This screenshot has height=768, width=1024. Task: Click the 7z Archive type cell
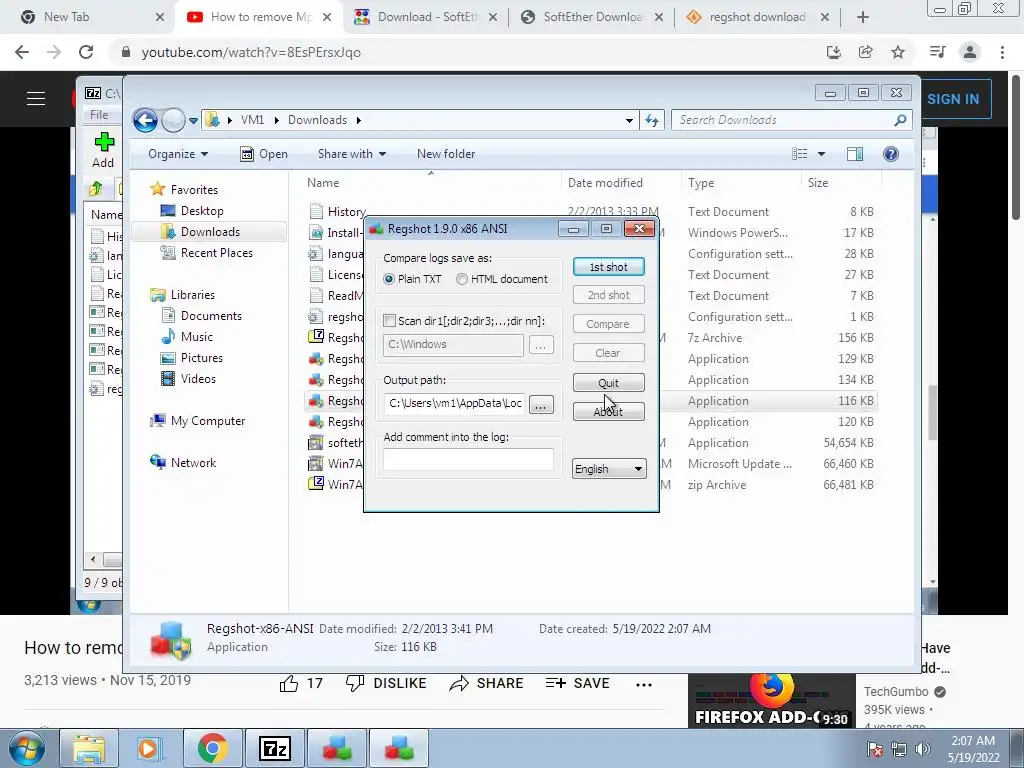click(714, 338)
